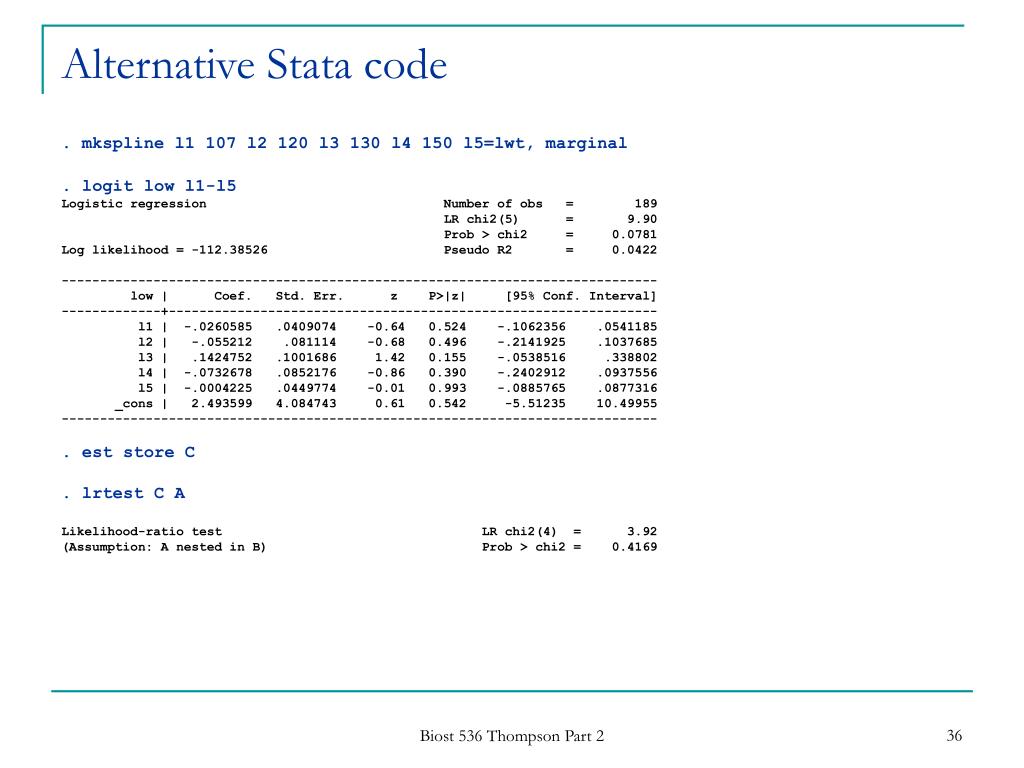Click the 'LR chi2(5)' value 9.90
Image resolution: width=1024 pixels, height=768 pixels.
pyautogui.click(x=642, y=219)
